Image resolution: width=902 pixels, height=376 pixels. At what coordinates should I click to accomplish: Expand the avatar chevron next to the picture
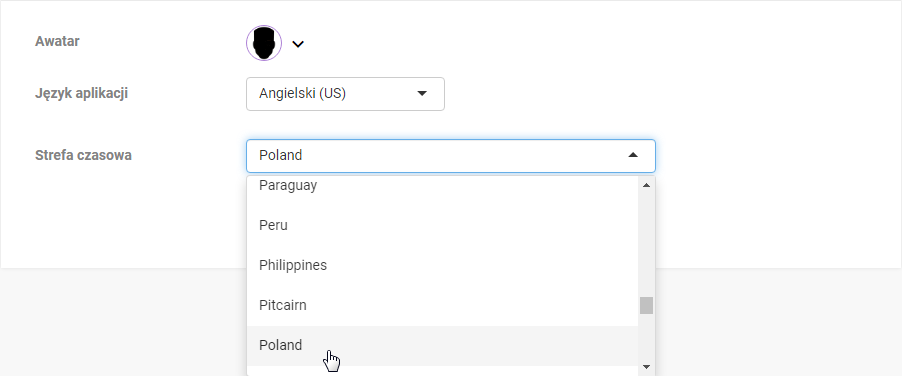[x=297, y=44]
